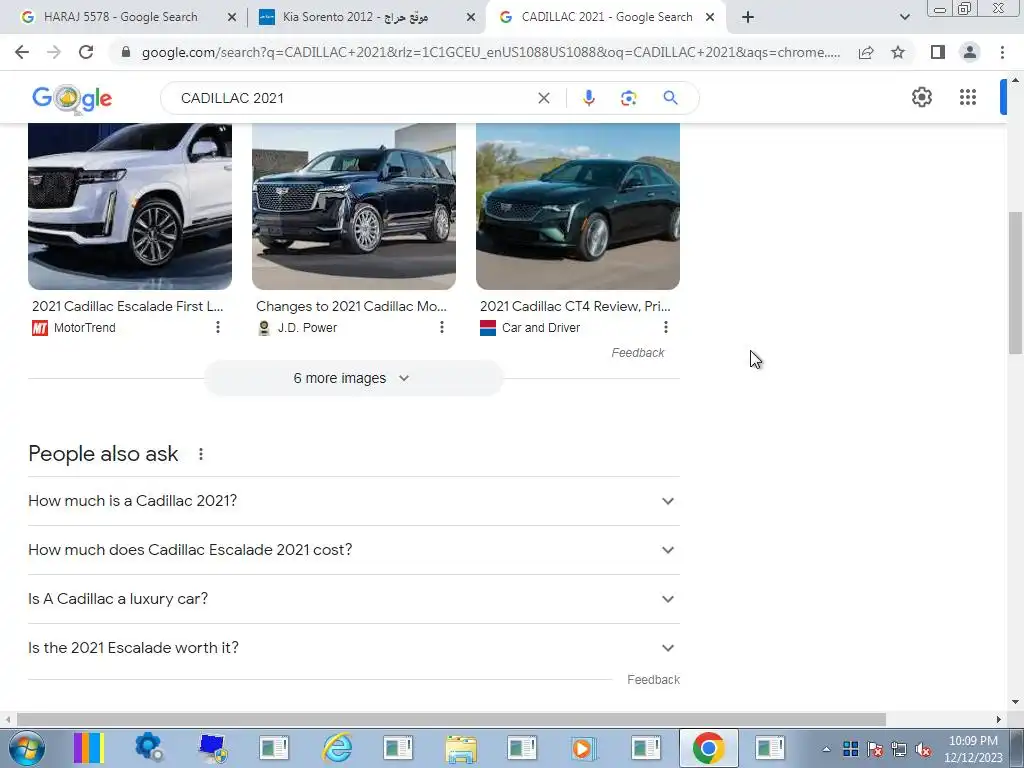
Task: Open the Chrome three-dot menu
Action: [x=1002, y=52]
